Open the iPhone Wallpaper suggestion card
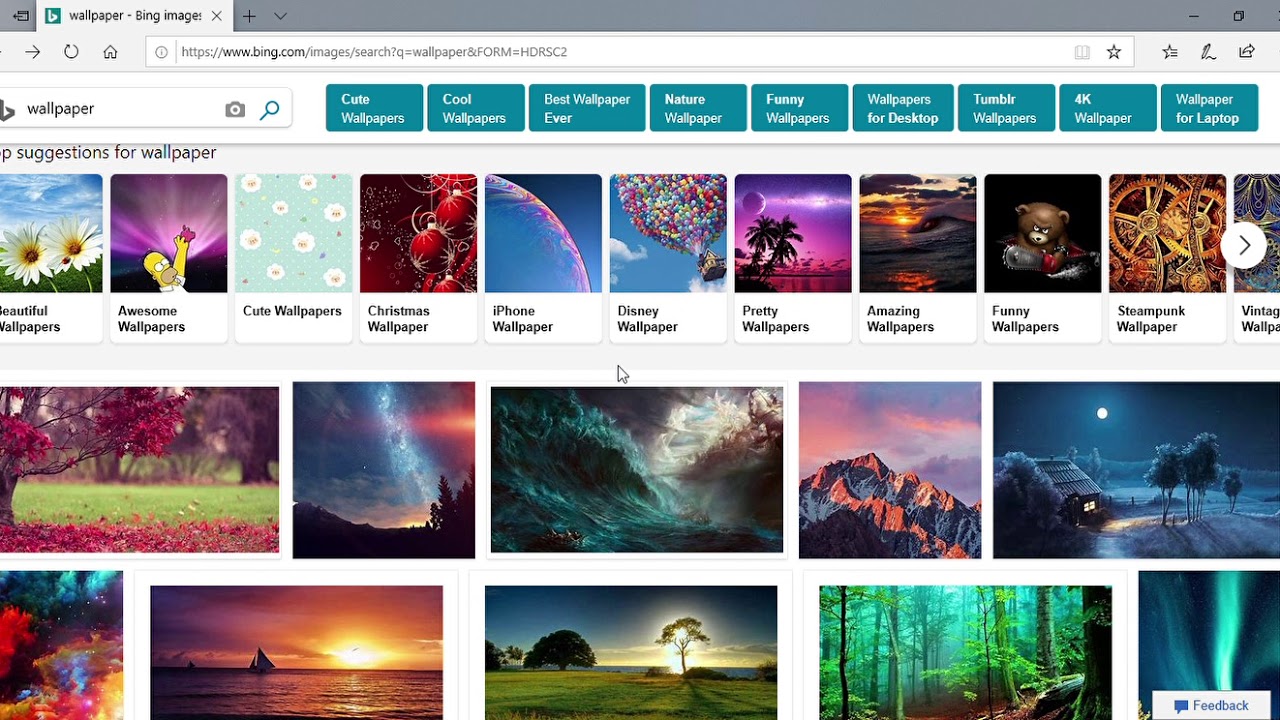 click(544, 258)
